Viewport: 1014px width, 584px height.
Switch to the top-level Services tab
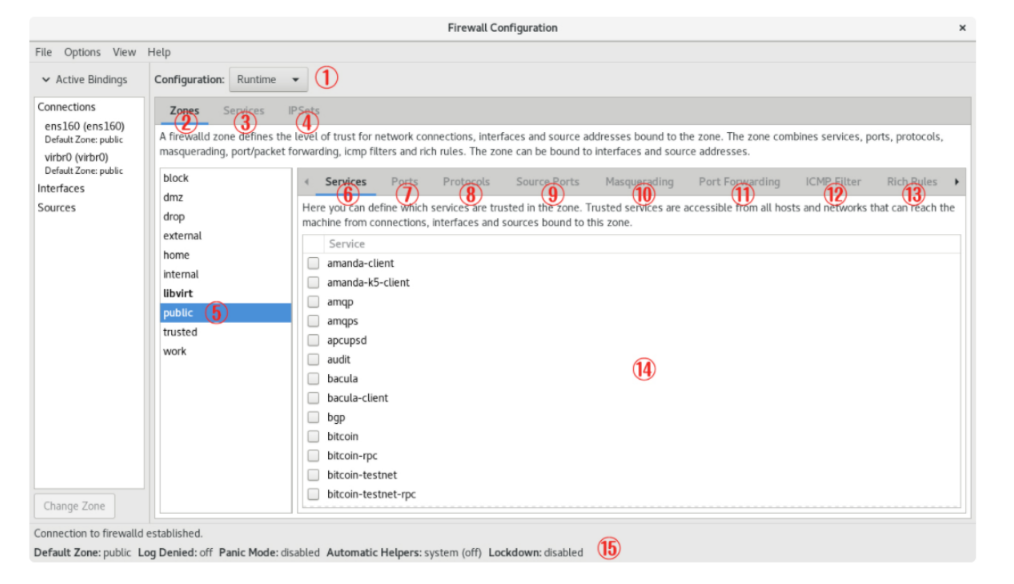244,111
